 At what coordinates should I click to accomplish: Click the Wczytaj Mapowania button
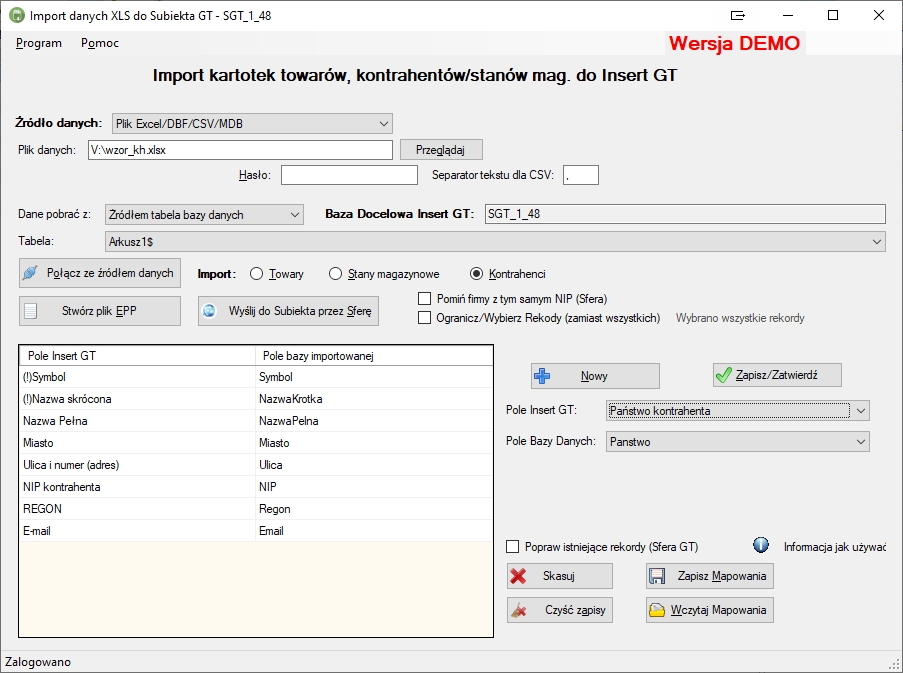point(710,610)
